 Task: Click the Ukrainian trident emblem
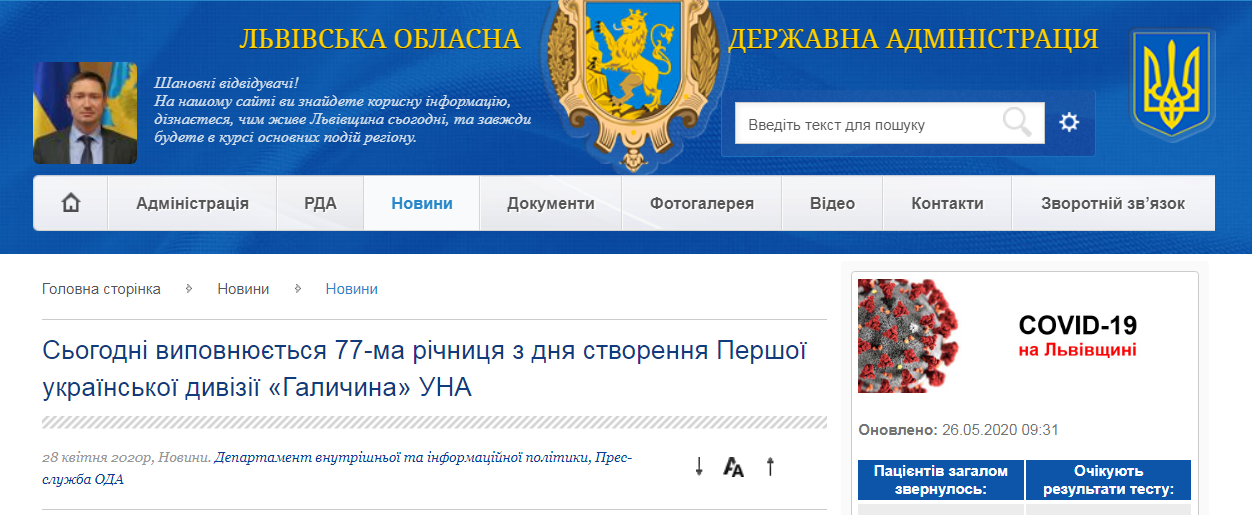click(1172, 84)
